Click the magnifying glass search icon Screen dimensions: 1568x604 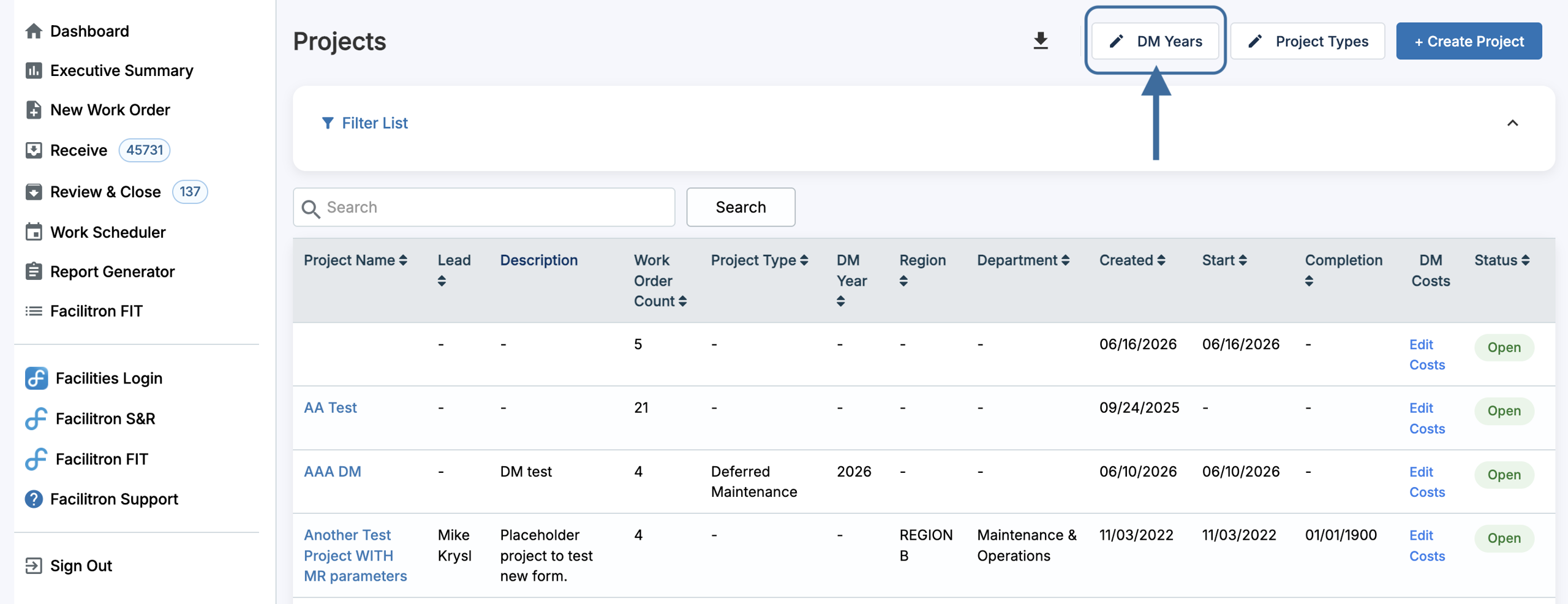(311, 208)
